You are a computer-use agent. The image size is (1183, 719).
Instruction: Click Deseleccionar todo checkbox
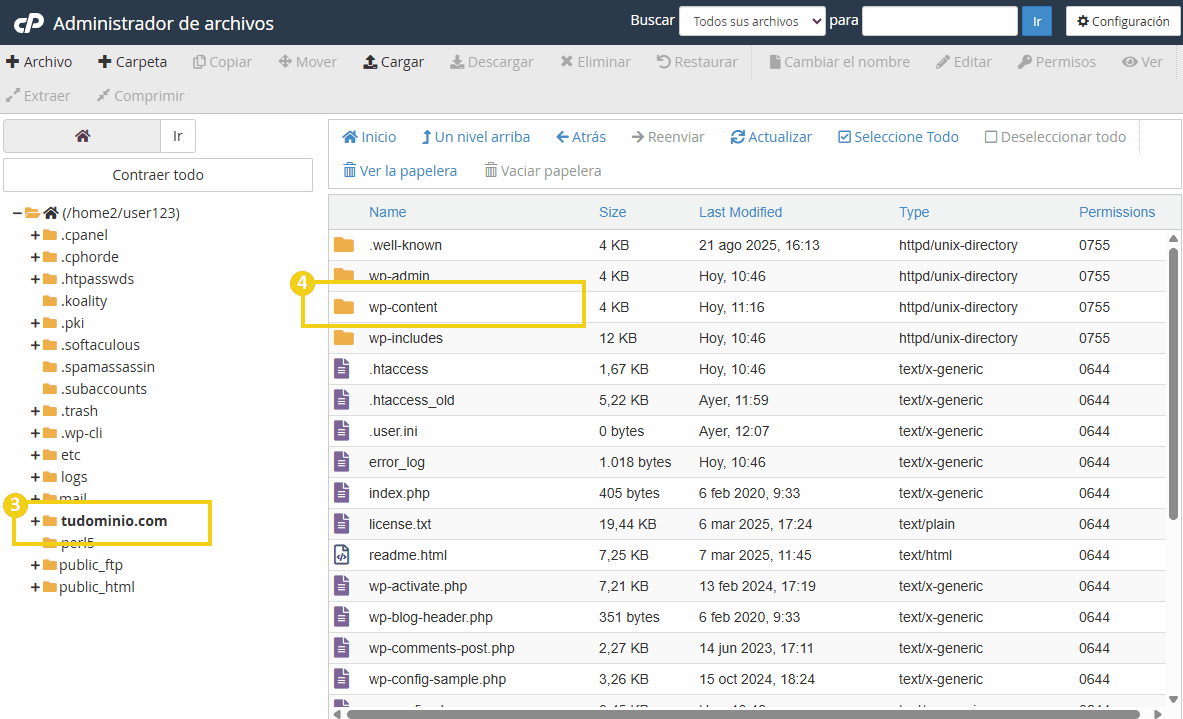991,137
